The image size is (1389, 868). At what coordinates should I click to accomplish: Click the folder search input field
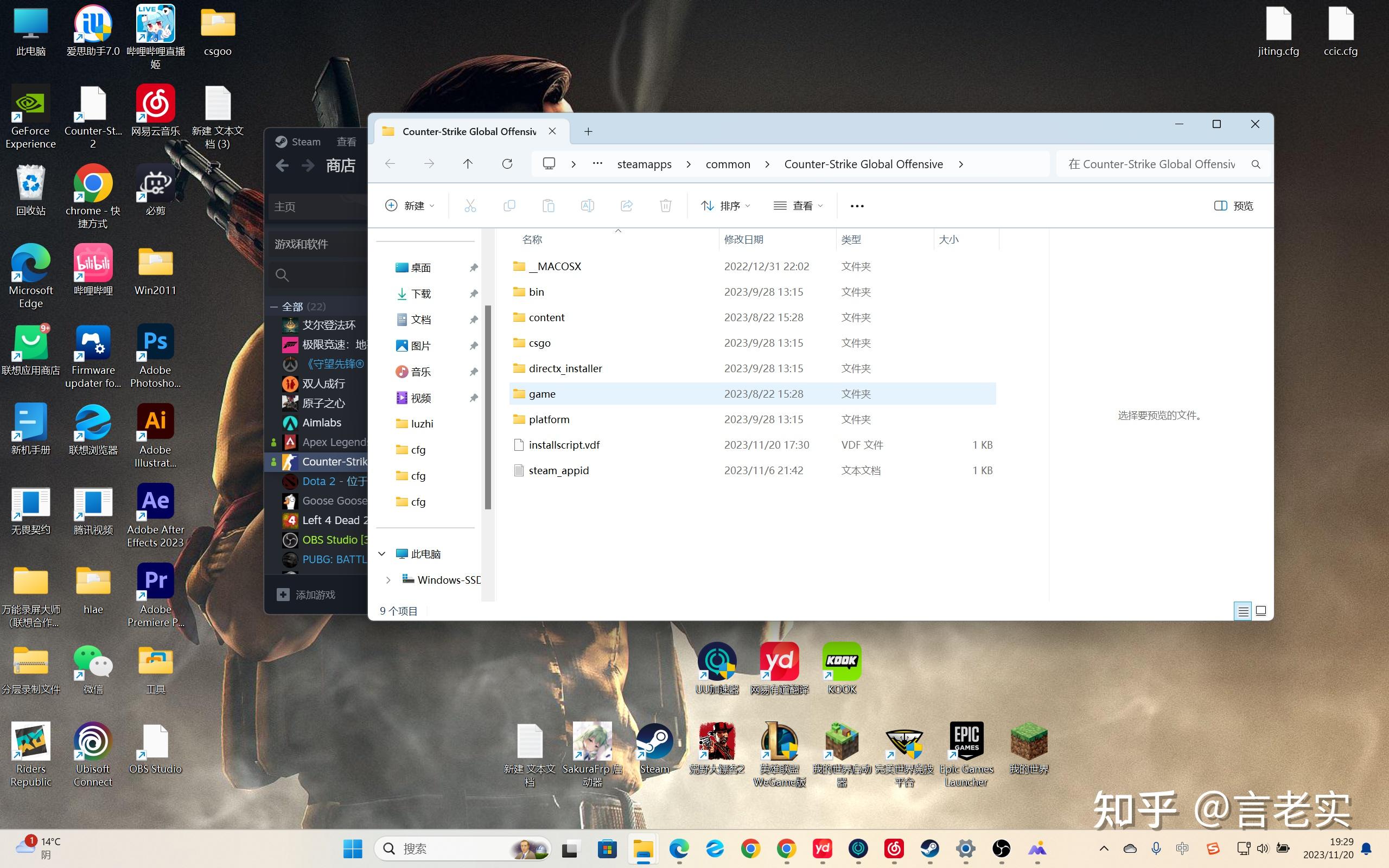tap(1151, 164)
